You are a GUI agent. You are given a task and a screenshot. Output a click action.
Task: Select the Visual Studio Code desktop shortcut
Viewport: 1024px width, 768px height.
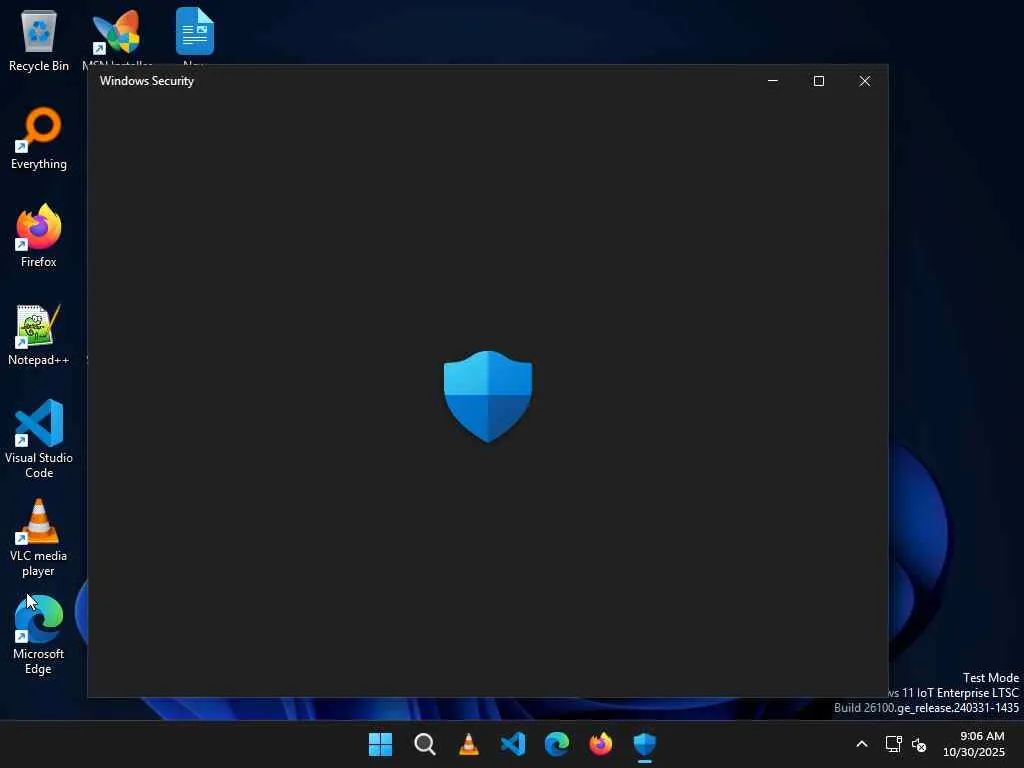pos(39,439)
